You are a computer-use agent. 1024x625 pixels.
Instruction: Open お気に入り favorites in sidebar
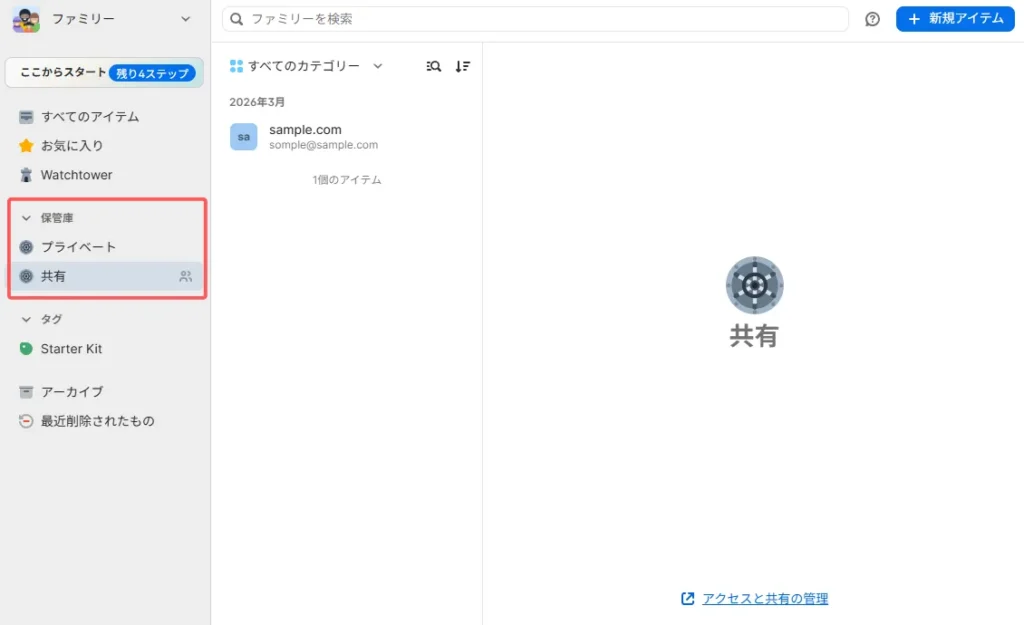click(71, 146)
